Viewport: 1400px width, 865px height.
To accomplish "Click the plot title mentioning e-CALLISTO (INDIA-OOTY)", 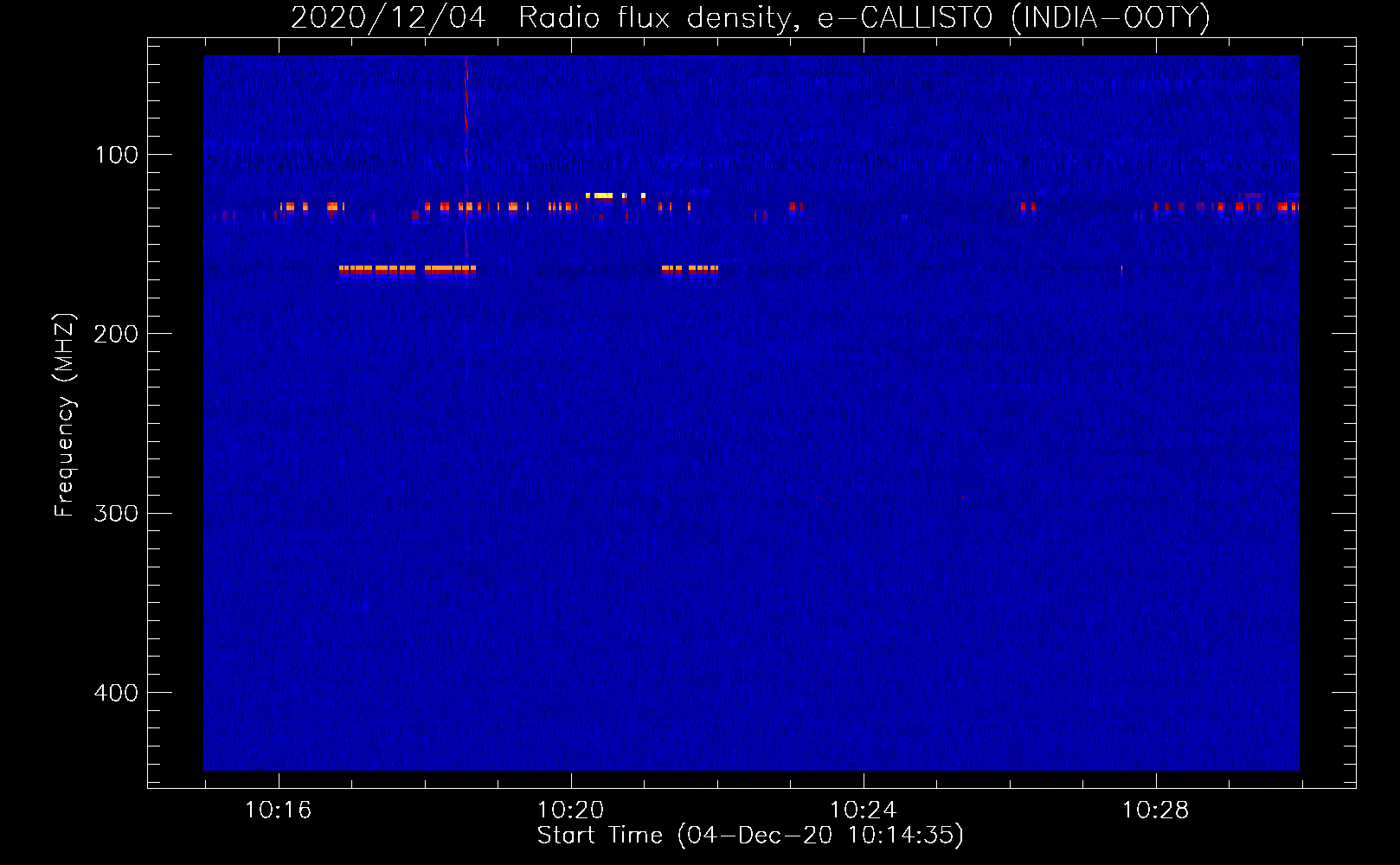I will pyautogui.click(x=750, y=17).
